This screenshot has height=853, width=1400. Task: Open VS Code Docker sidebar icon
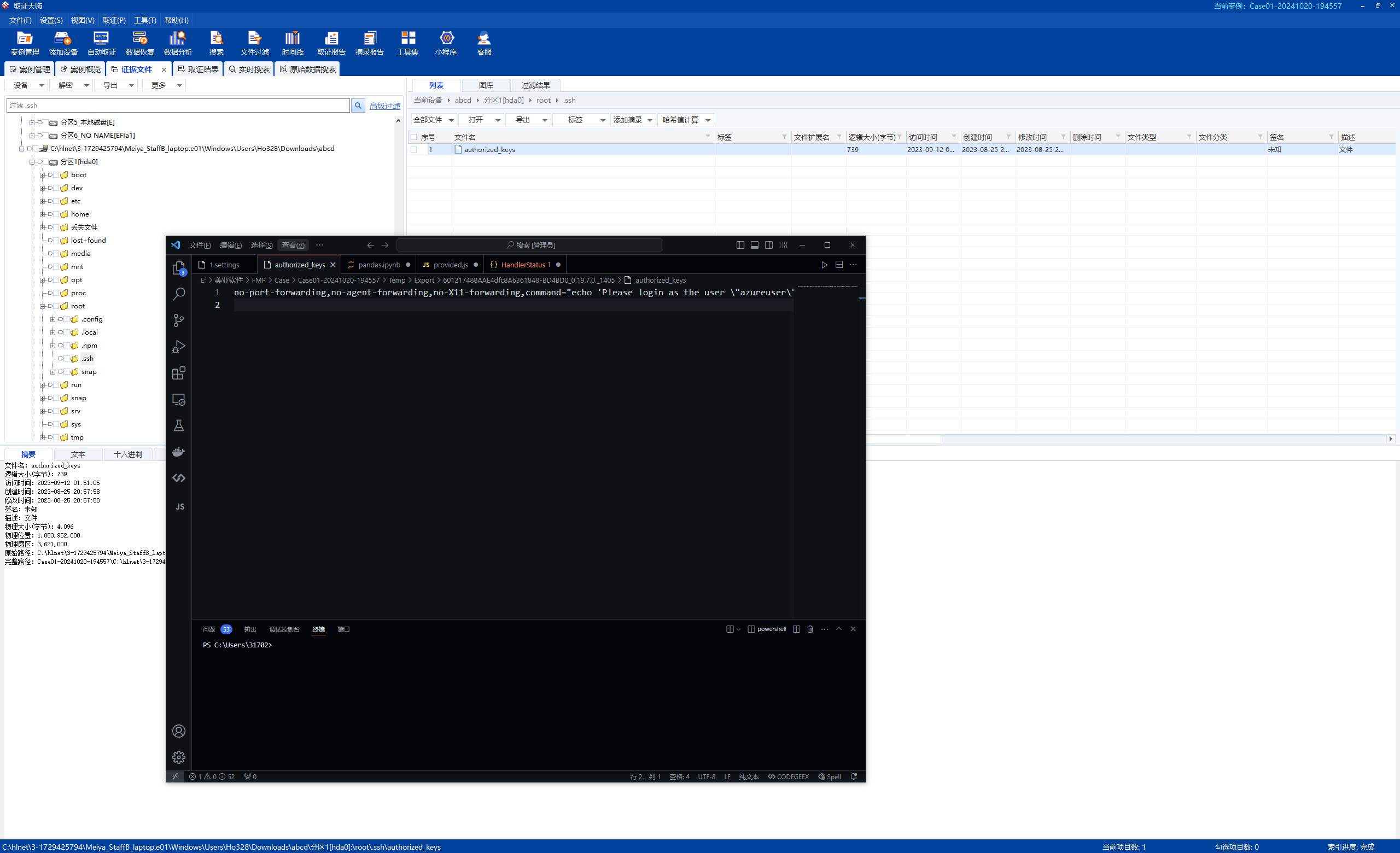click(179, 452)
